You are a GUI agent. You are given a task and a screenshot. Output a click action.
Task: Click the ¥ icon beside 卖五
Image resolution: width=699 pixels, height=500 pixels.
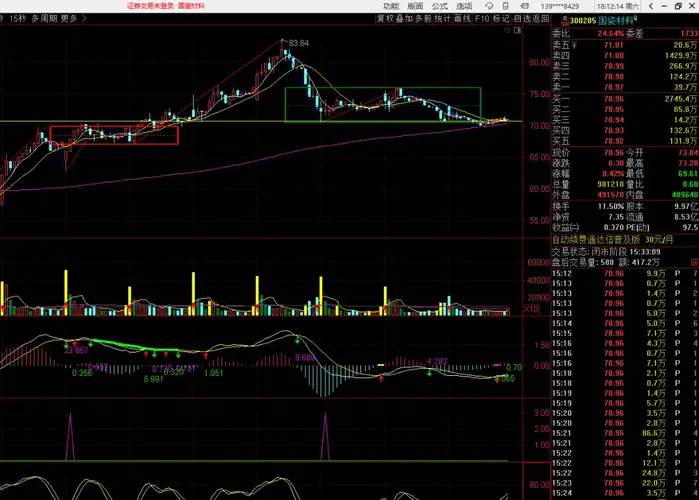574,45
